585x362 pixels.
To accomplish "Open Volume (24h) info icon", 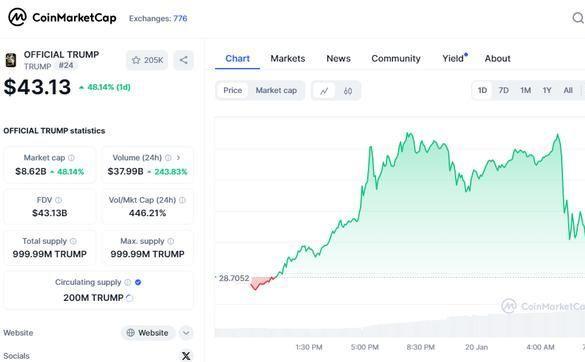I will tap(168, 158).
